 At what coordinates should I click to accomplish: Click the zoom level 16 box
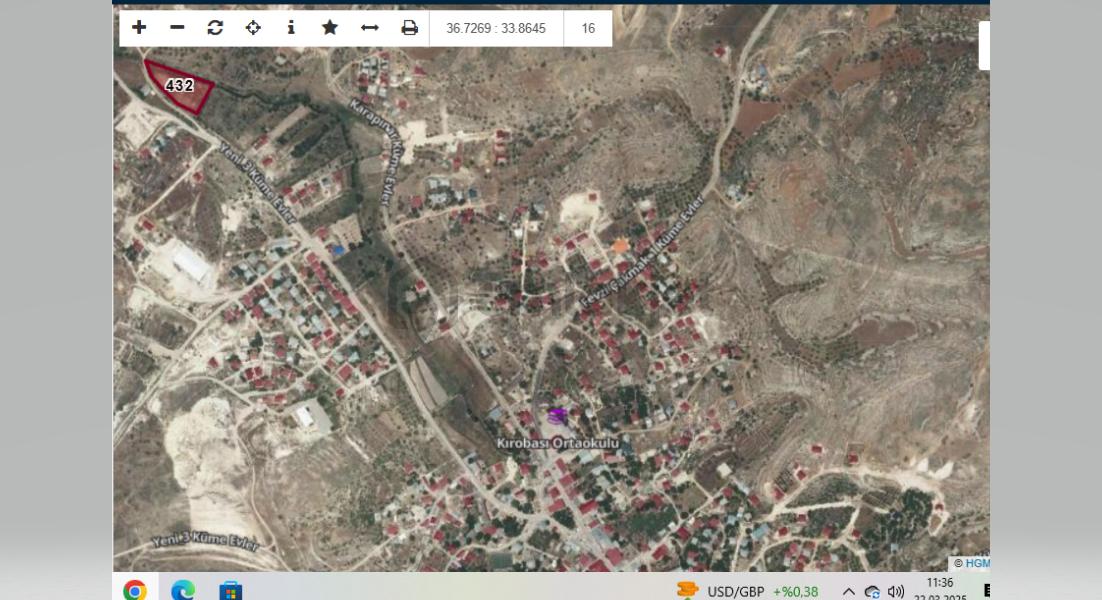pyautogui.click(x=588, y=28)
